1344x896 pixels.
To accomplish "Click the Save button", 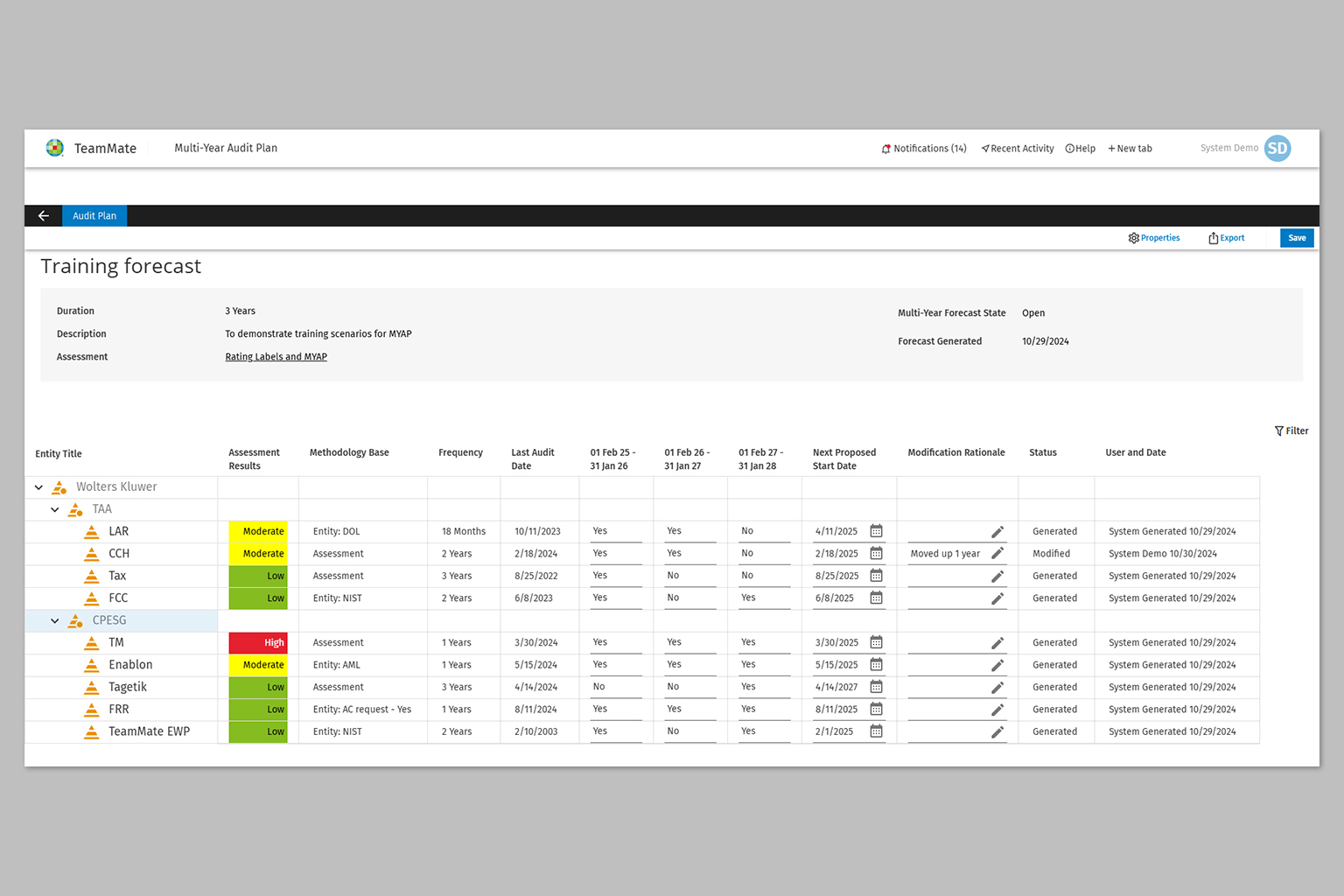I will 1296,238.
